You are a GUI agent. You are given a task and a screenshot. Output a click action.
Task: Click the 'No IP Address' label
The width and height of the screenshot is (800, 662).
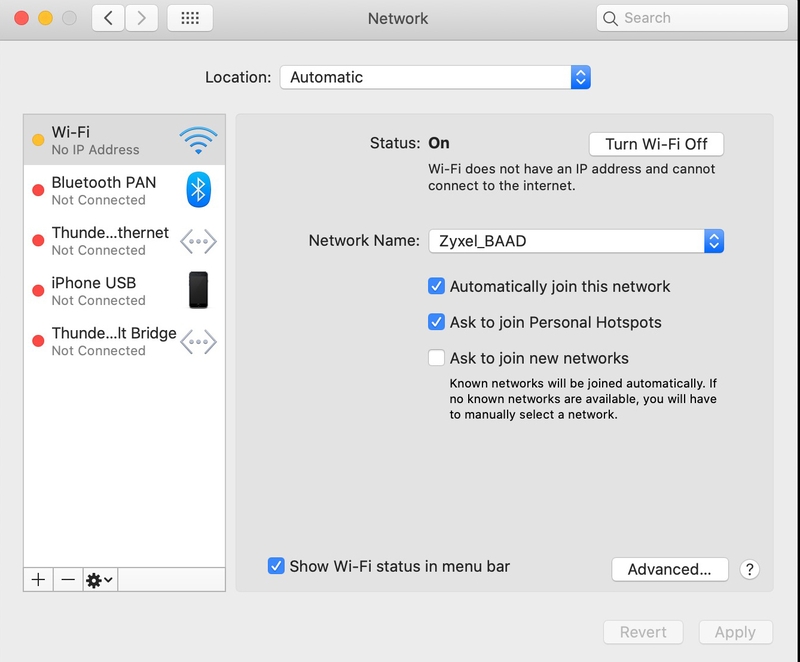coord(95,150)
